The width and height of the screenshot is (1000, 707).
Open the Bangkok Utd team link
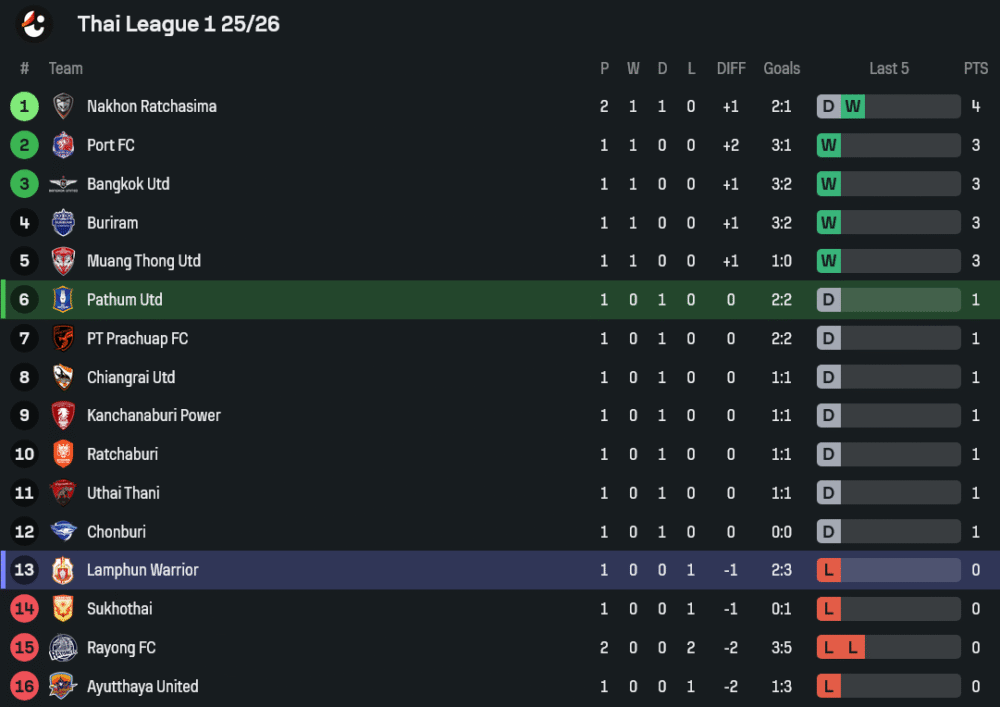tap(128, 184)
